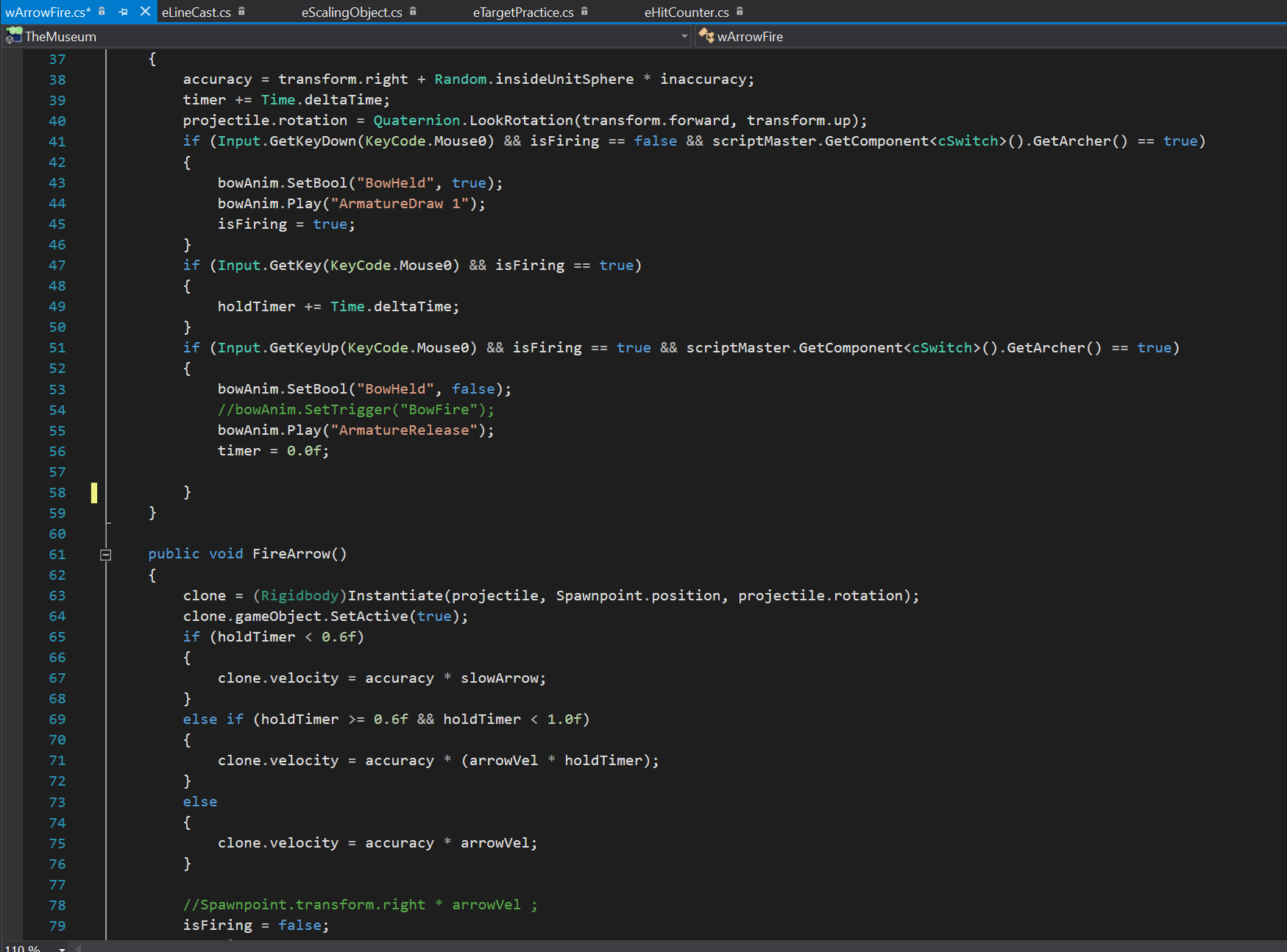The width and height of the screenshot is (1287, 952).
Task: Click on 'timer = 0.0f' on line 56
Action: click(x=269, y=450)
